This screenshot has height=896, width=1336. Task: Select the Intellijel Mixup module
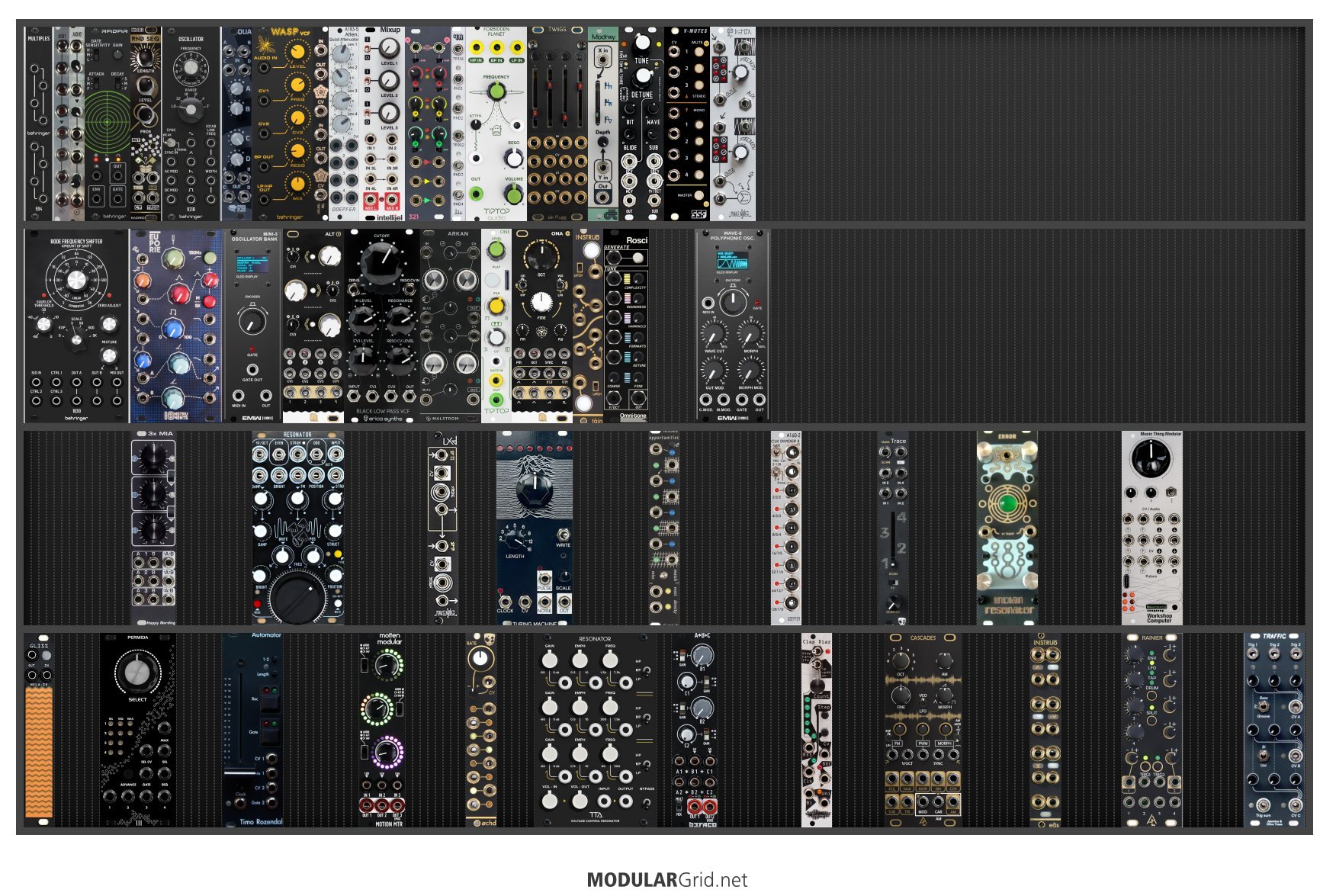click(x=382, y=124)
